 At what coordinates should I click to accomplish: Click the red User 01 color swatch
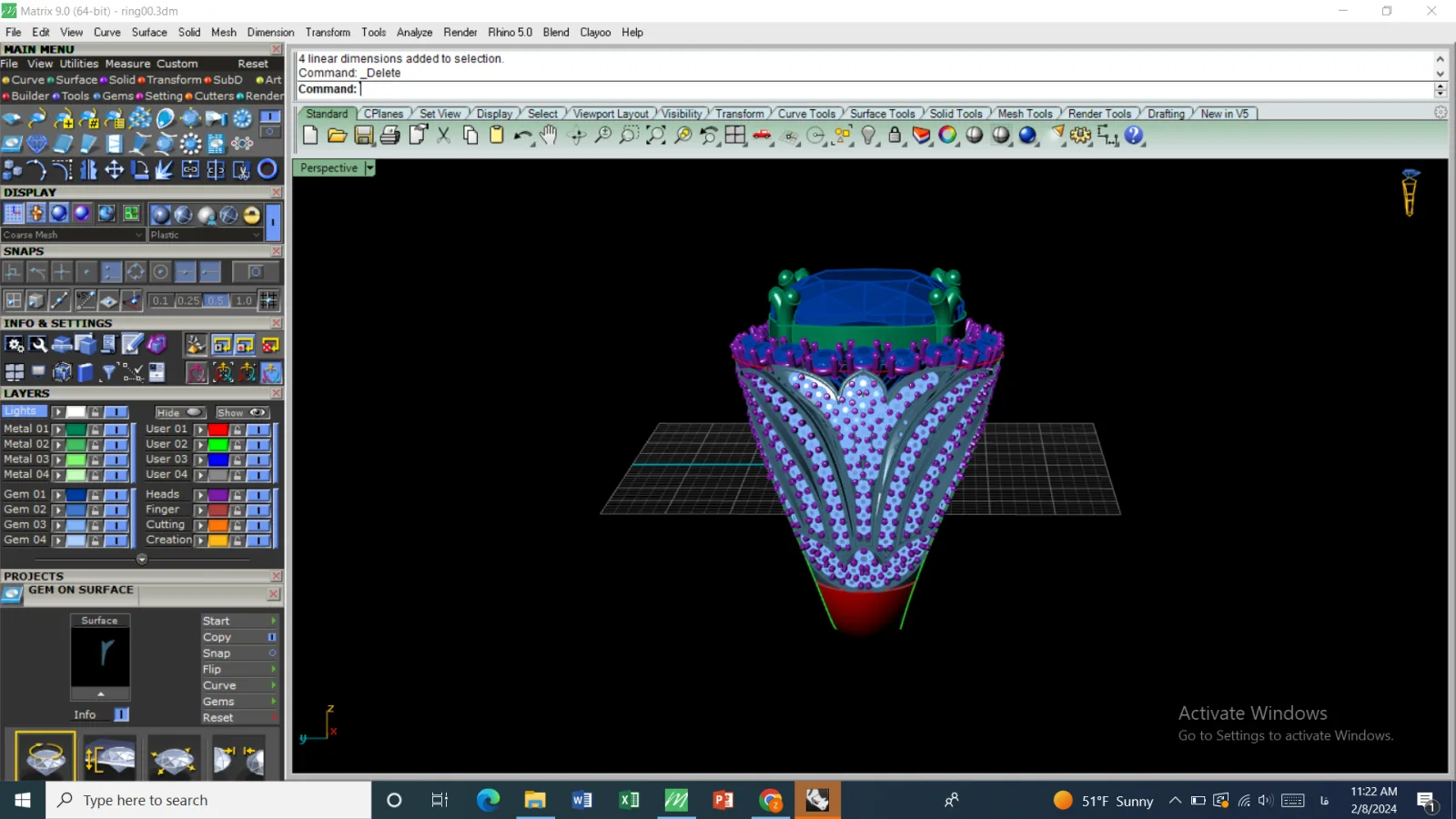point(218,430)
